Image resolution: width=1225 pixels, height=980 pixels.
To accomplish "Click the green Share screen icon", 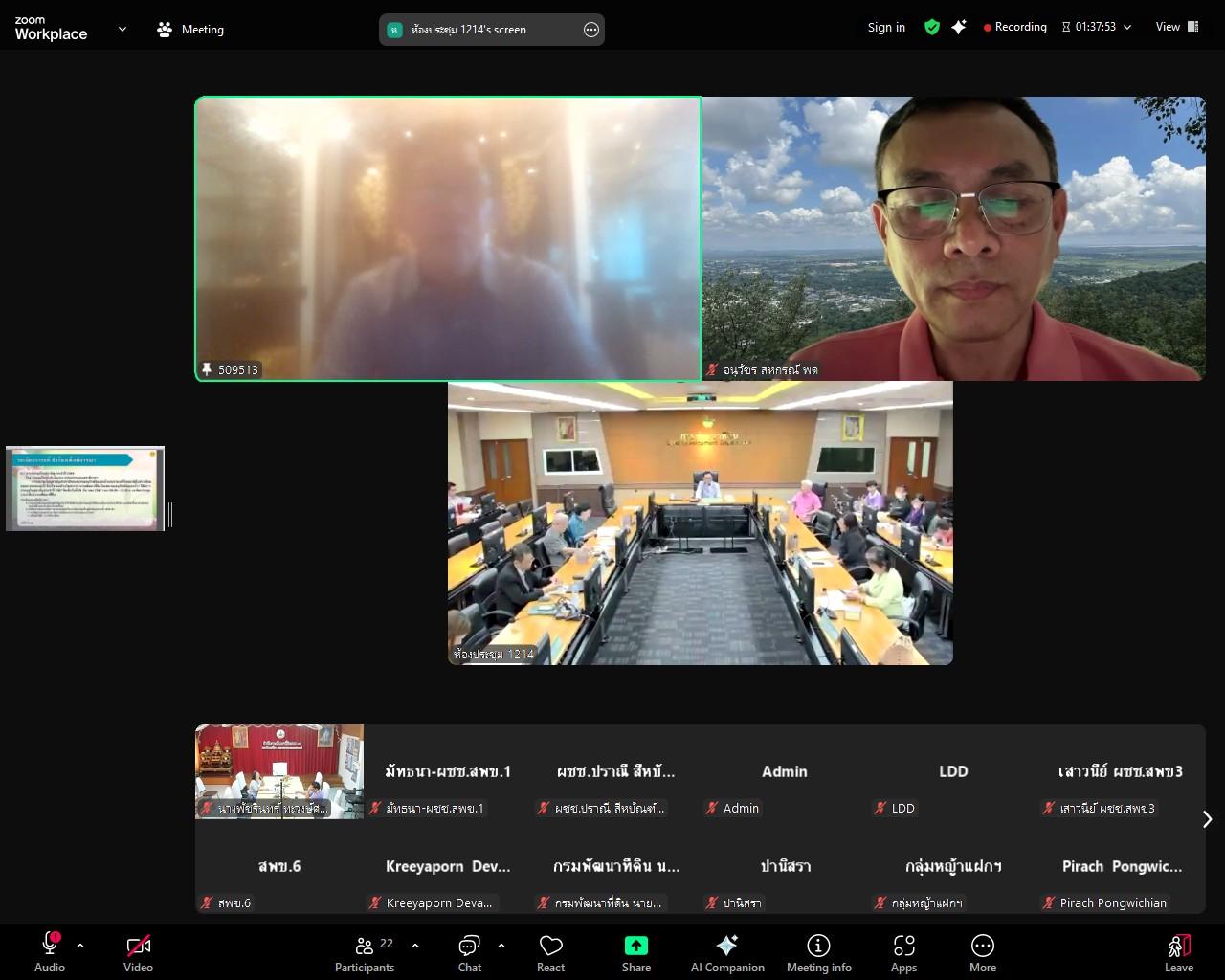I will point(636,946).
